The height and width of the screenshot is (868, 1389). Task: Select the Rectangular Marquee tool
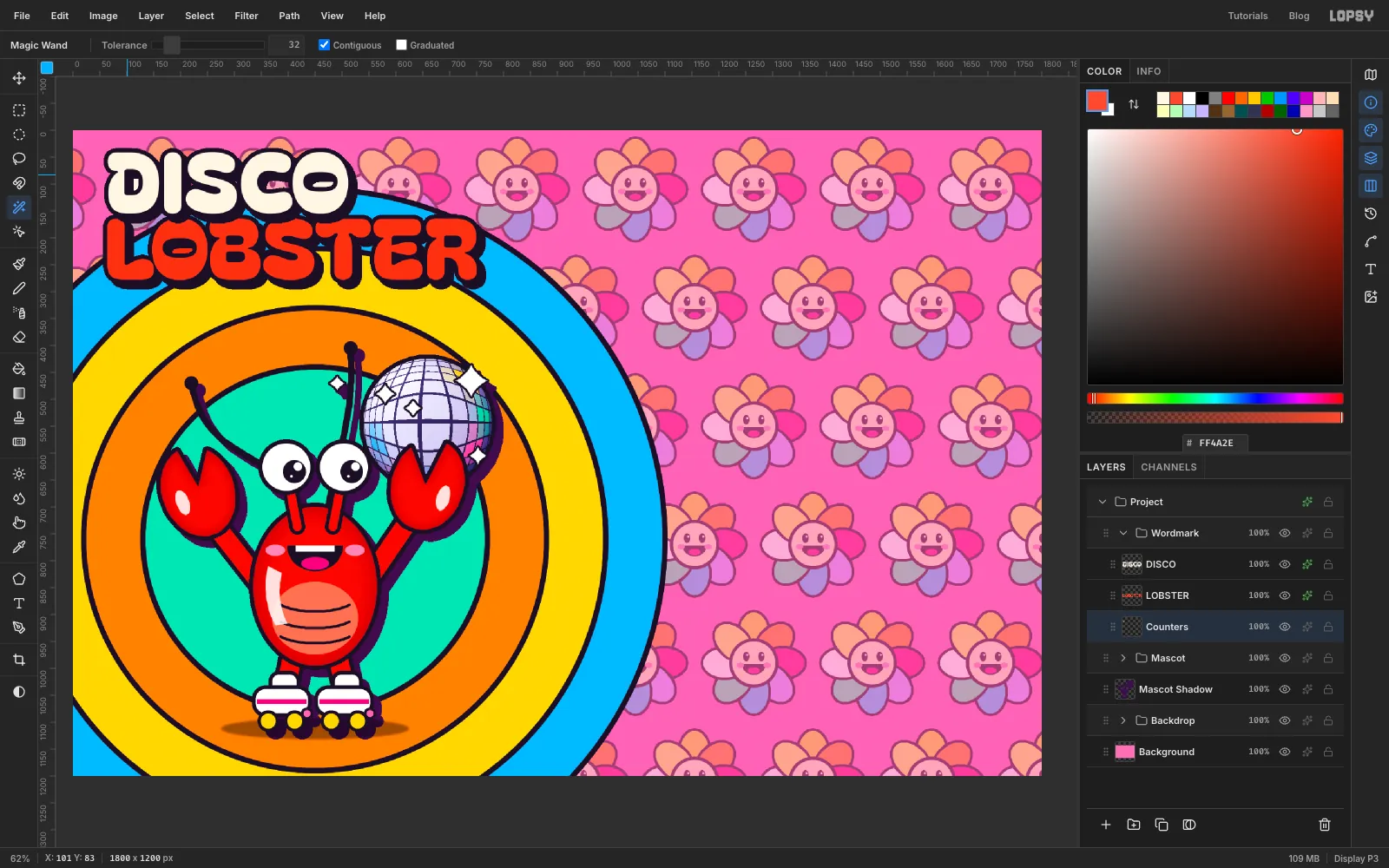(19, 110)
